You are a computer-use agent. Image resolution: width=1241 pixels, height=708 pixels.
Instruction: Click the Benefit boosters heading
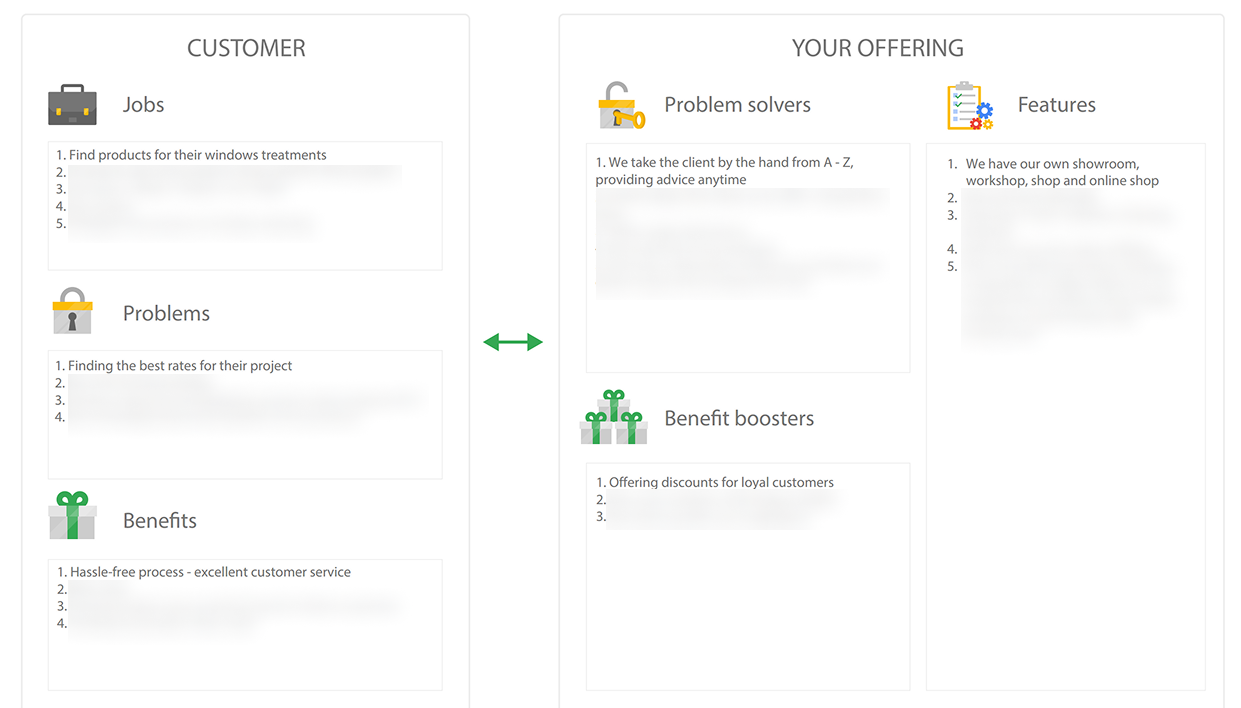[739, 418]
